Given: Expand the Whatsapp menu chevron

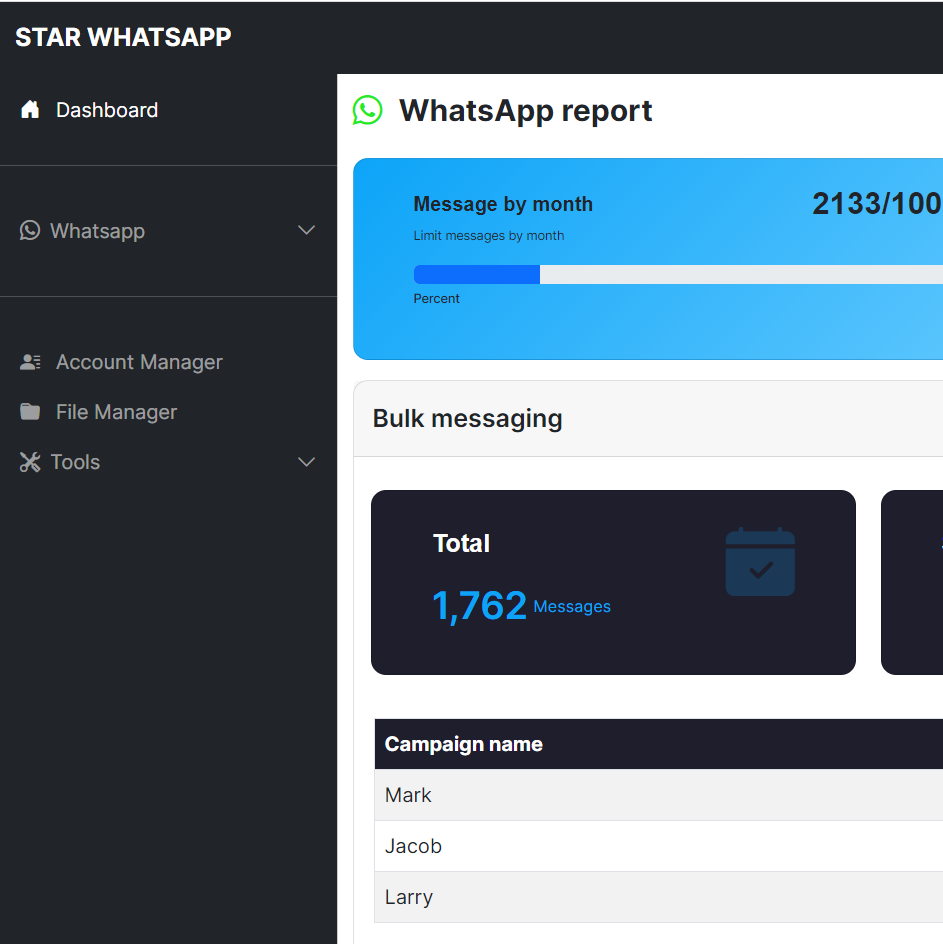Looking at the screenshot, I should [307, 231].
